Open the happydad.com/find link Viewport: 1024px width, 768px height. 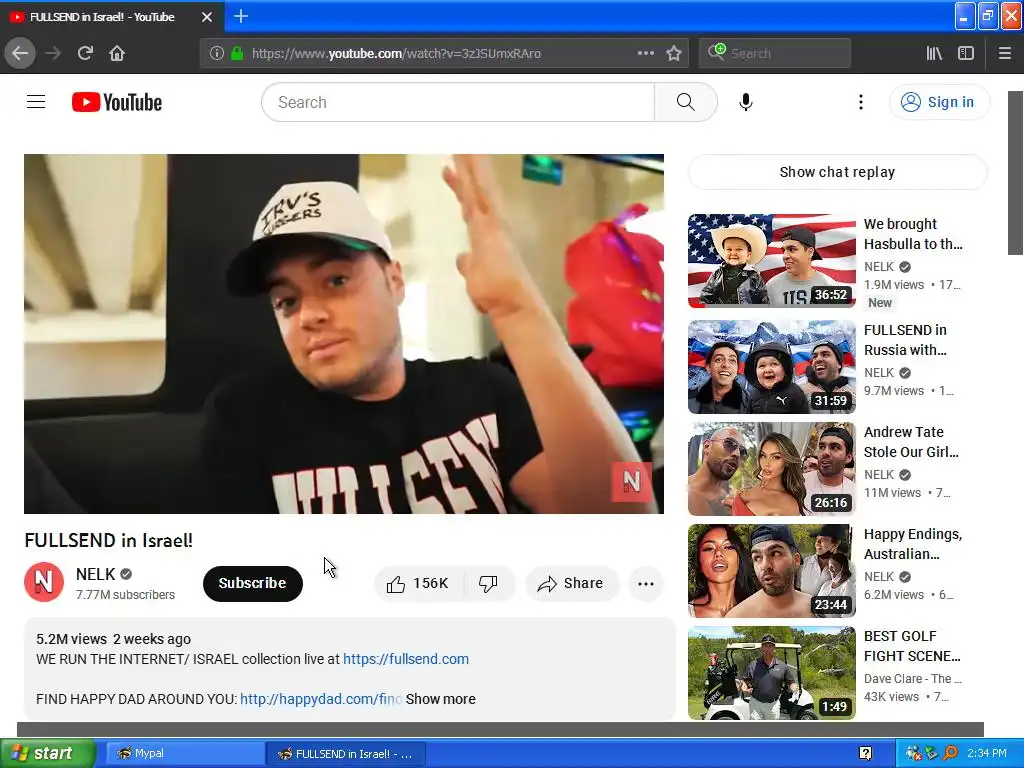pyautogui.click(x=320, y=699)
